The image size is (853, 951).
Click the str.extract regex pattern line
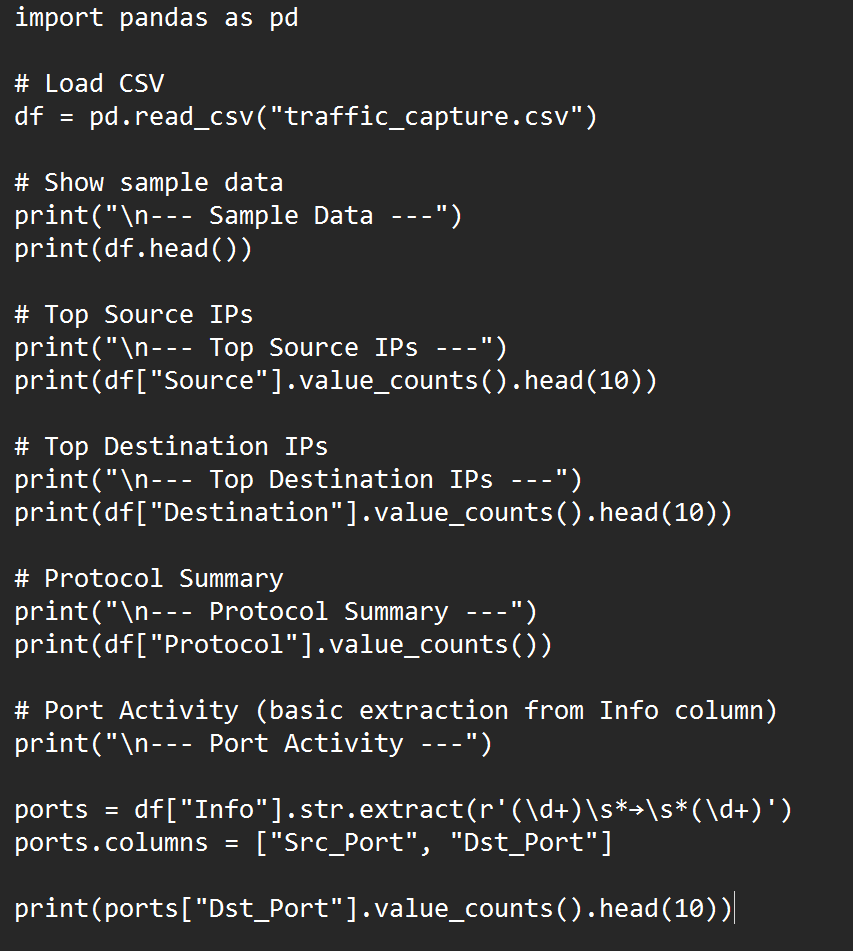tap(403, 810)
